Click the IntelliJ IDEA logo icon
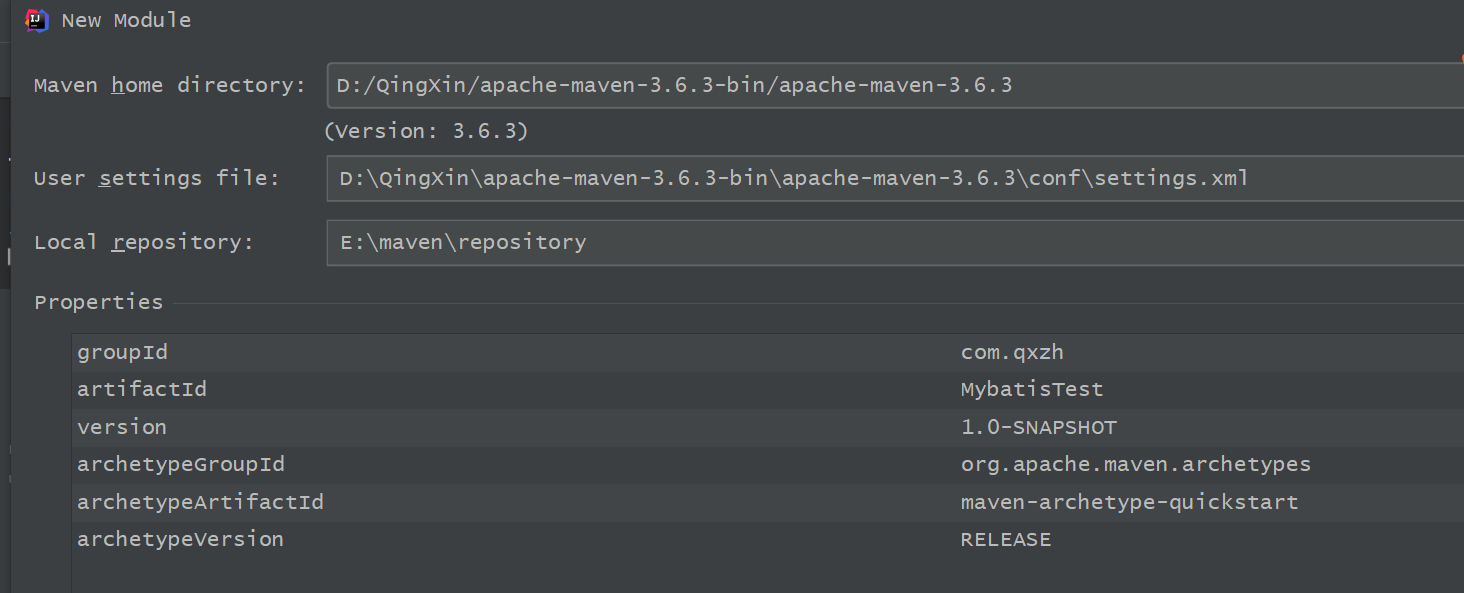Viewport: 1464px width, 593px height. tap(37, 20)
